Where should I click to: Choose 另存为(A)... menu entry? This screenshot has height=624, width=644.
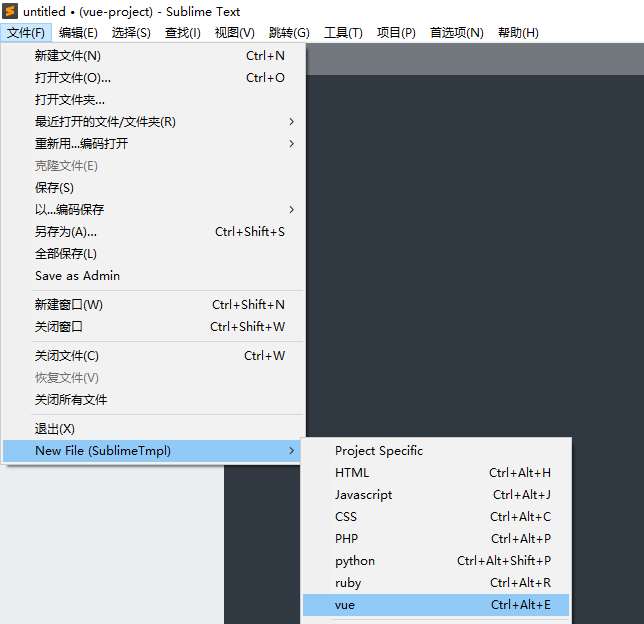point(154,232)
